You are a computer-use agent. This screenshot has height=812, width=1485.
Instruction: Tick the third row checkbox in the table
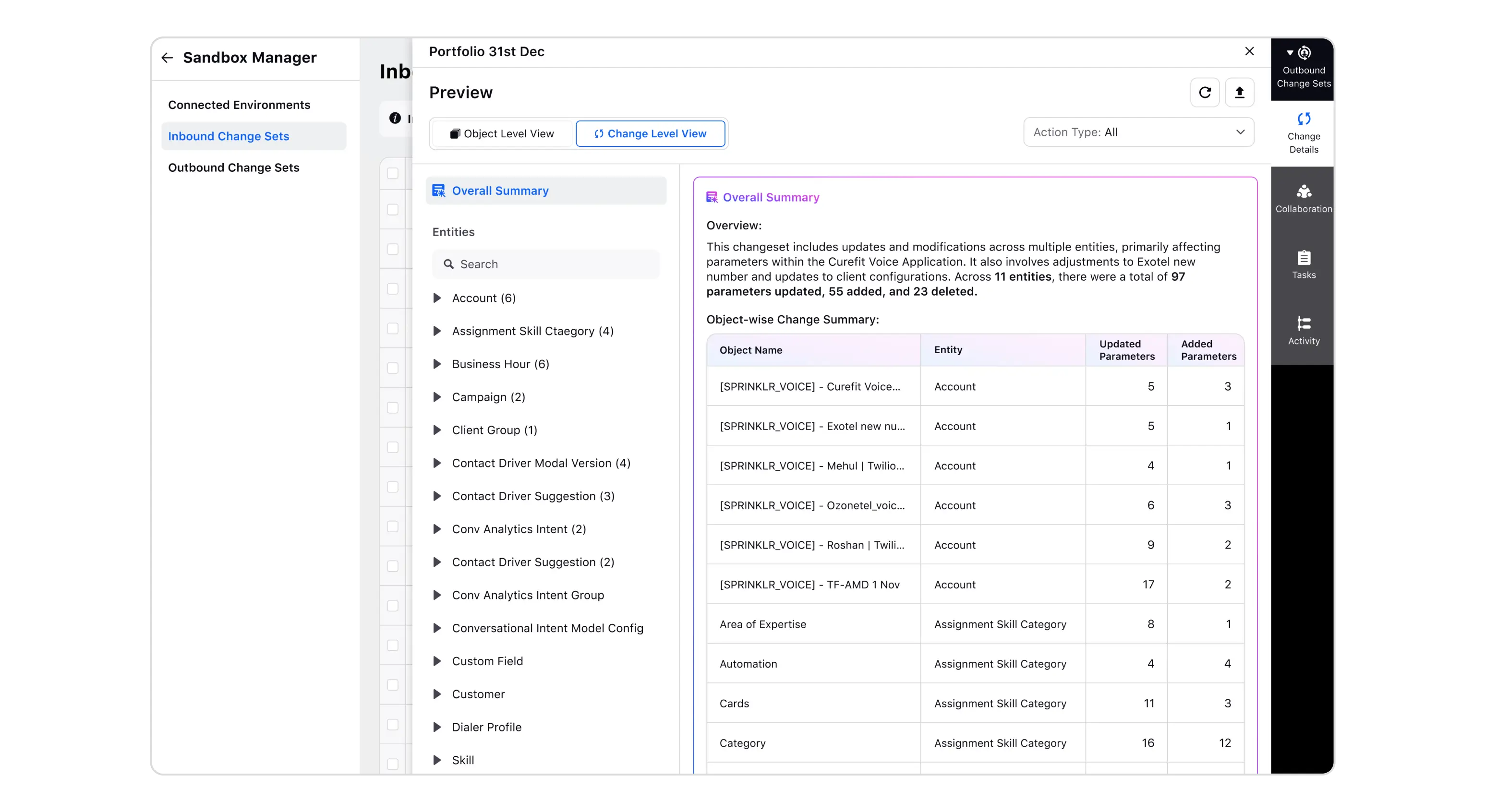tap(393, 249)
